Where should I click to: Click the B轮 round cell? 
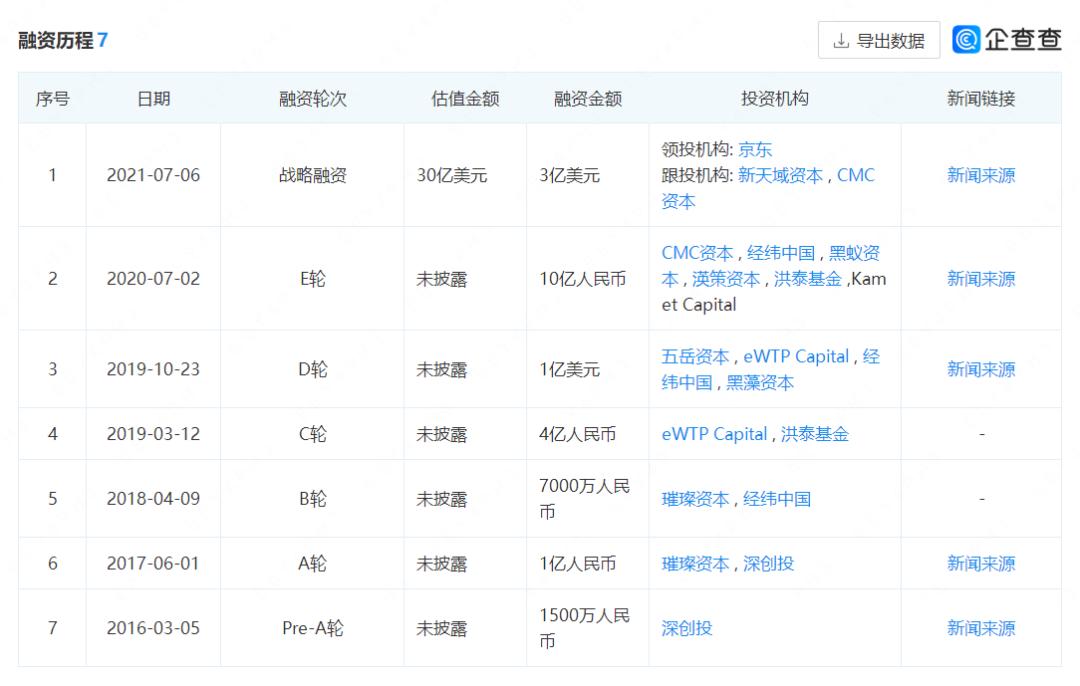(313, 499)
